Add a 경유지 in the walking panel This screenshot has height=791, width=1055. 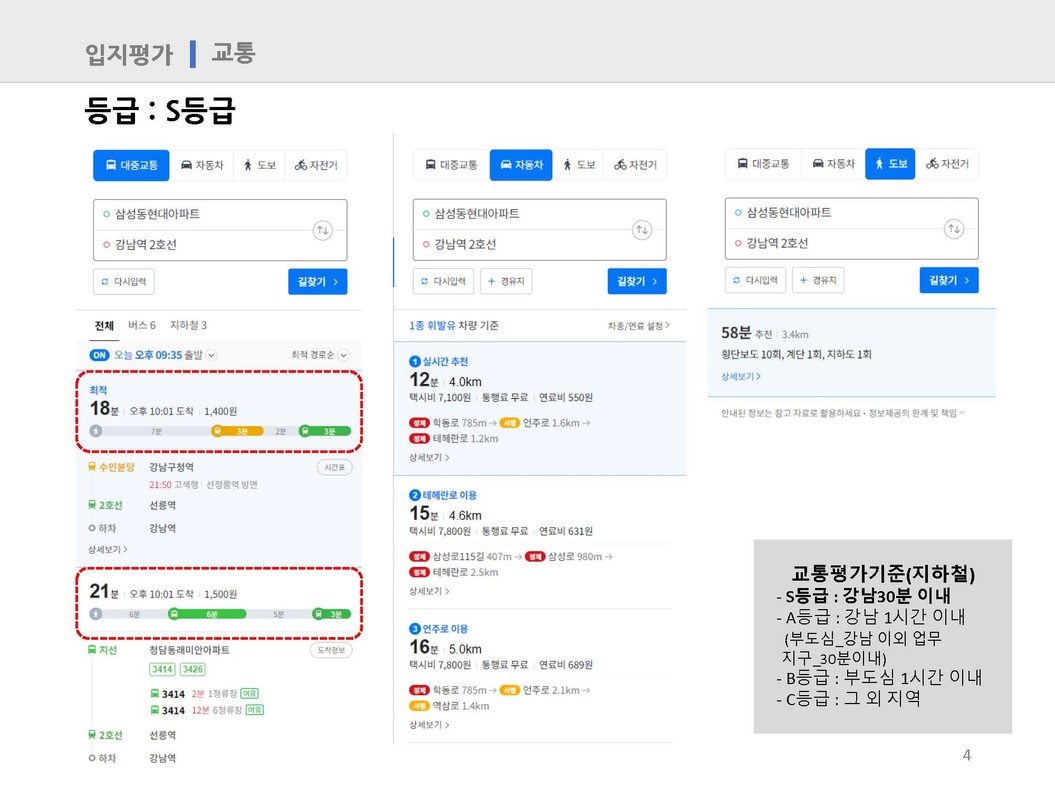click(x=818, y=280)
